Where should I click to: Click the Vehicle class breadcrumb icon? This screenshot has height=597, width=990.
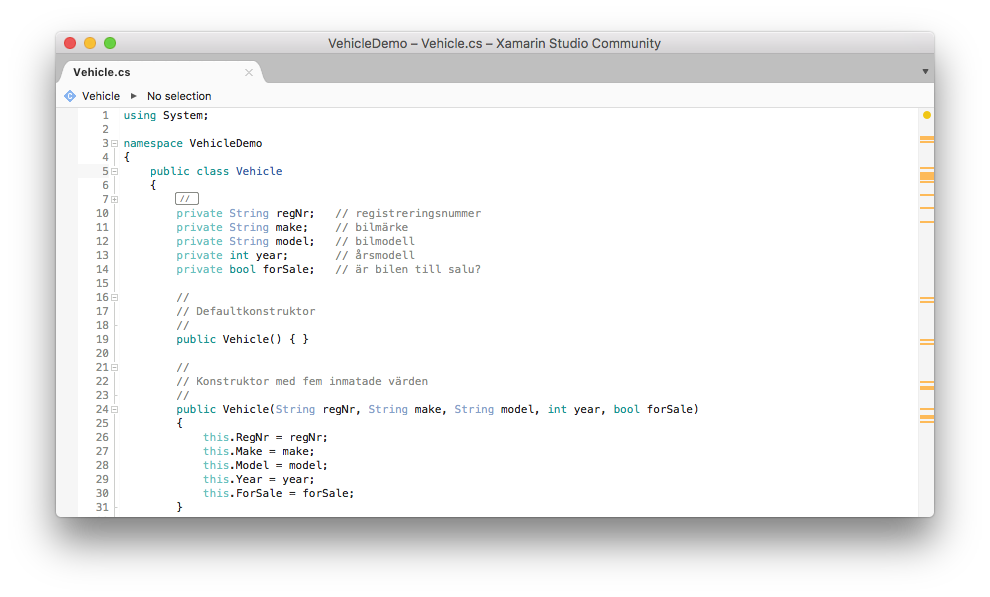click(x=70, y=96)
